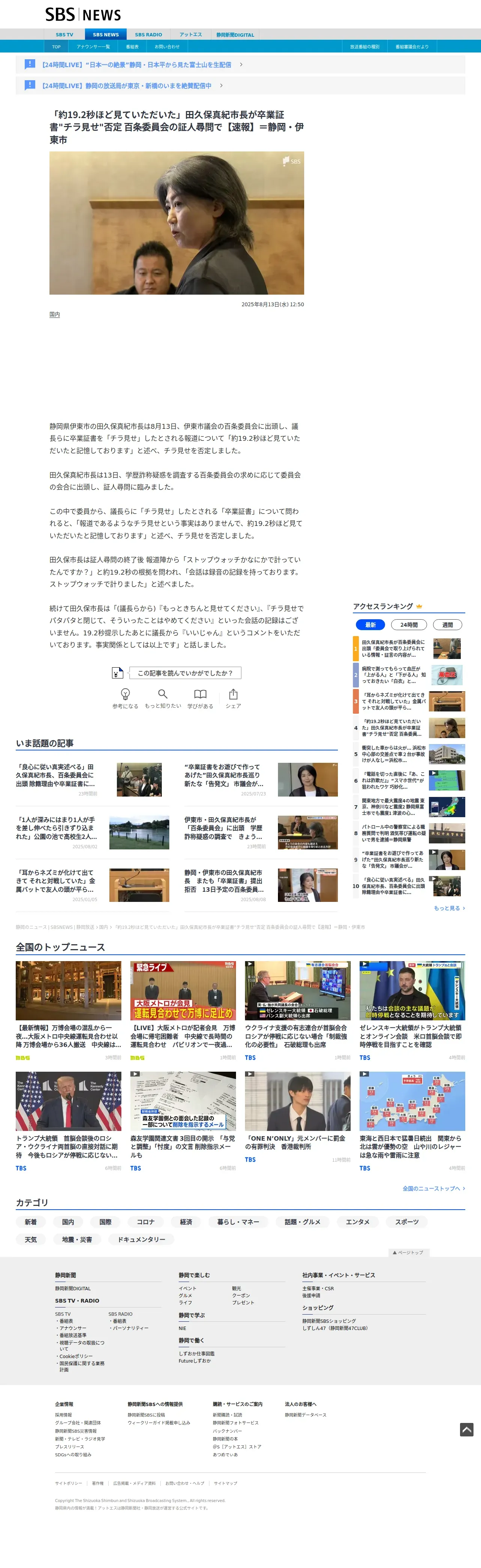Open サイトポリシー footer link
This screenshot has height=1568, width=481.
pyautogui.click(x=68, y=1483)
